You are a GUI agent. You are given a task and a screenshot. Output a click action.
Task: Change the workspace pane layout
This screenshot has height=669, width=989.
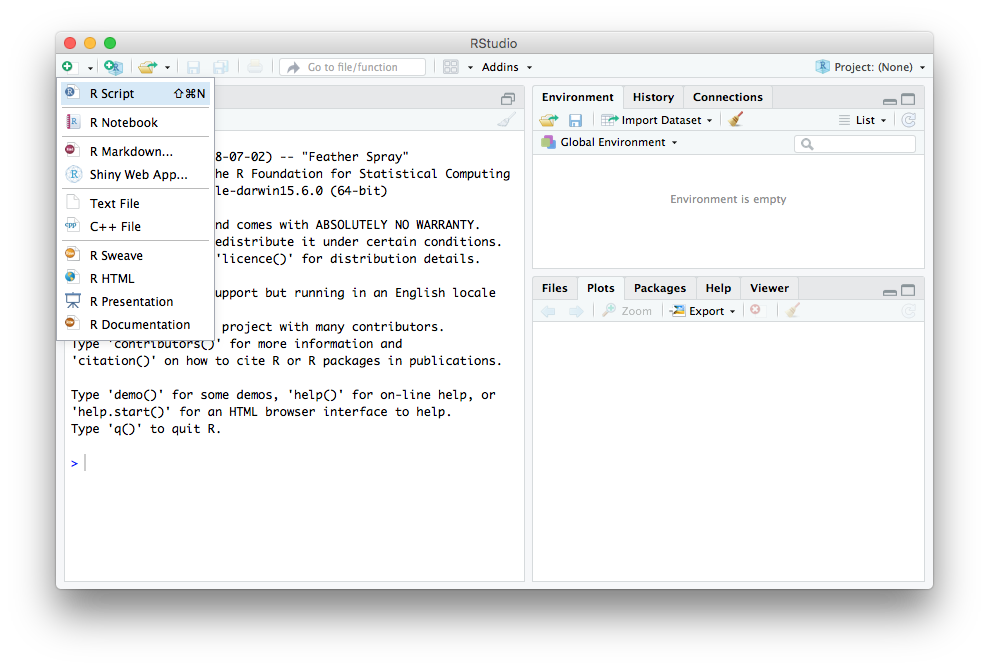[x=452, y=66]
